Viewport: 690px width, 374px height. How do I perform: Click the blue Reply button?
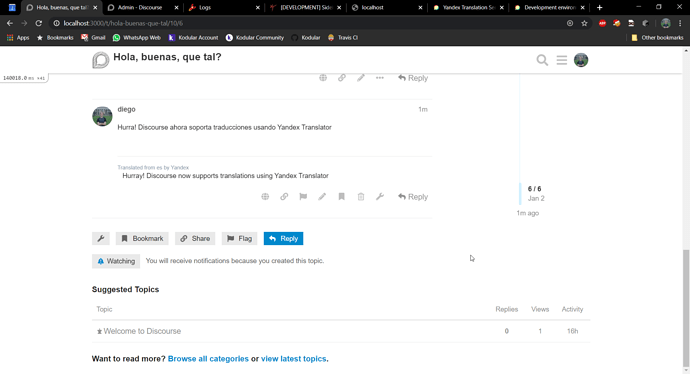pos(283,238)
